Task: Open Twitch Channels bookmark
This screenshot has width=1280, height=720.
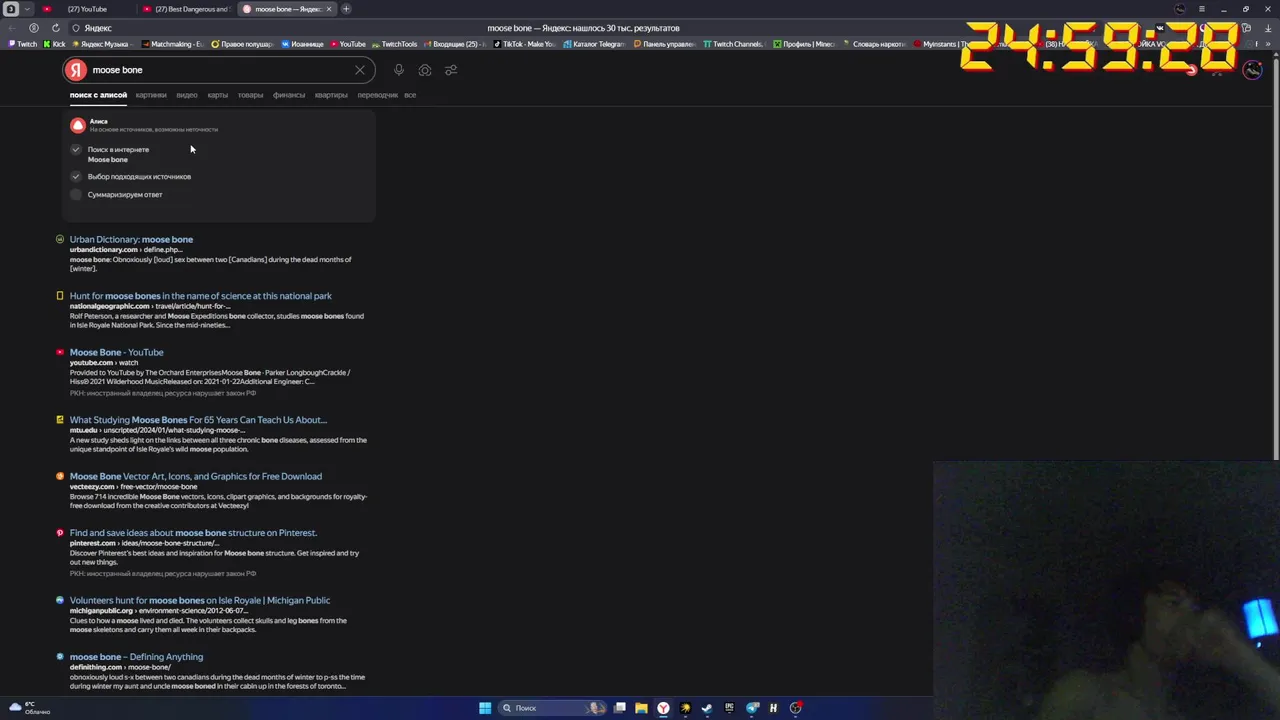Action: (x=733, y=44)
